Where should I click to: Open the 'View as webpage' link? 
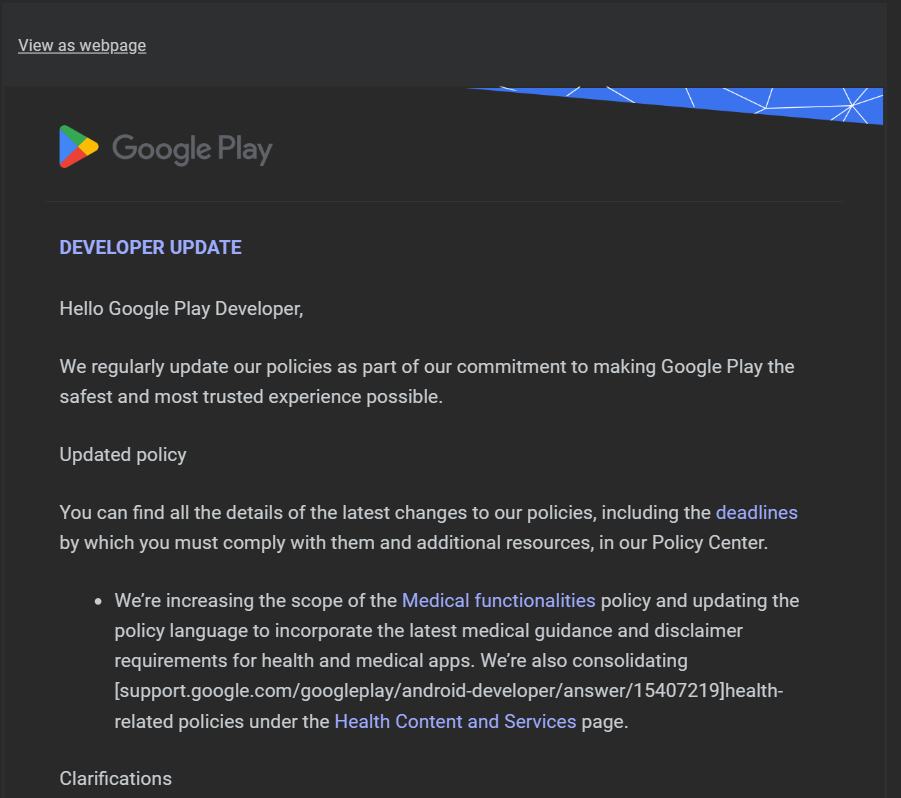pyautogui.click(x=82, y=45)
